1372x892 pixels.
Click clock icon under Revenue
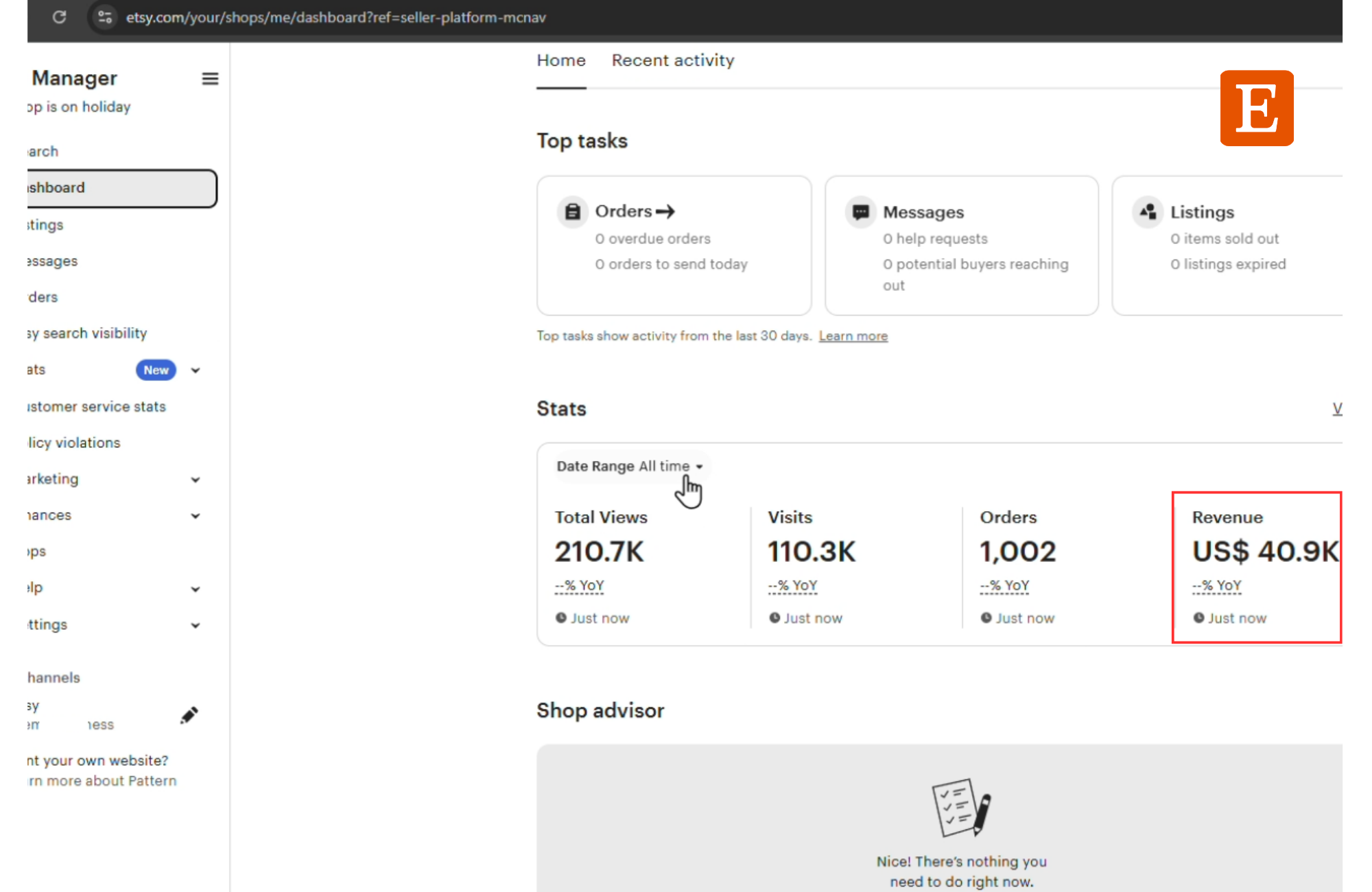tap(1199, 618)
